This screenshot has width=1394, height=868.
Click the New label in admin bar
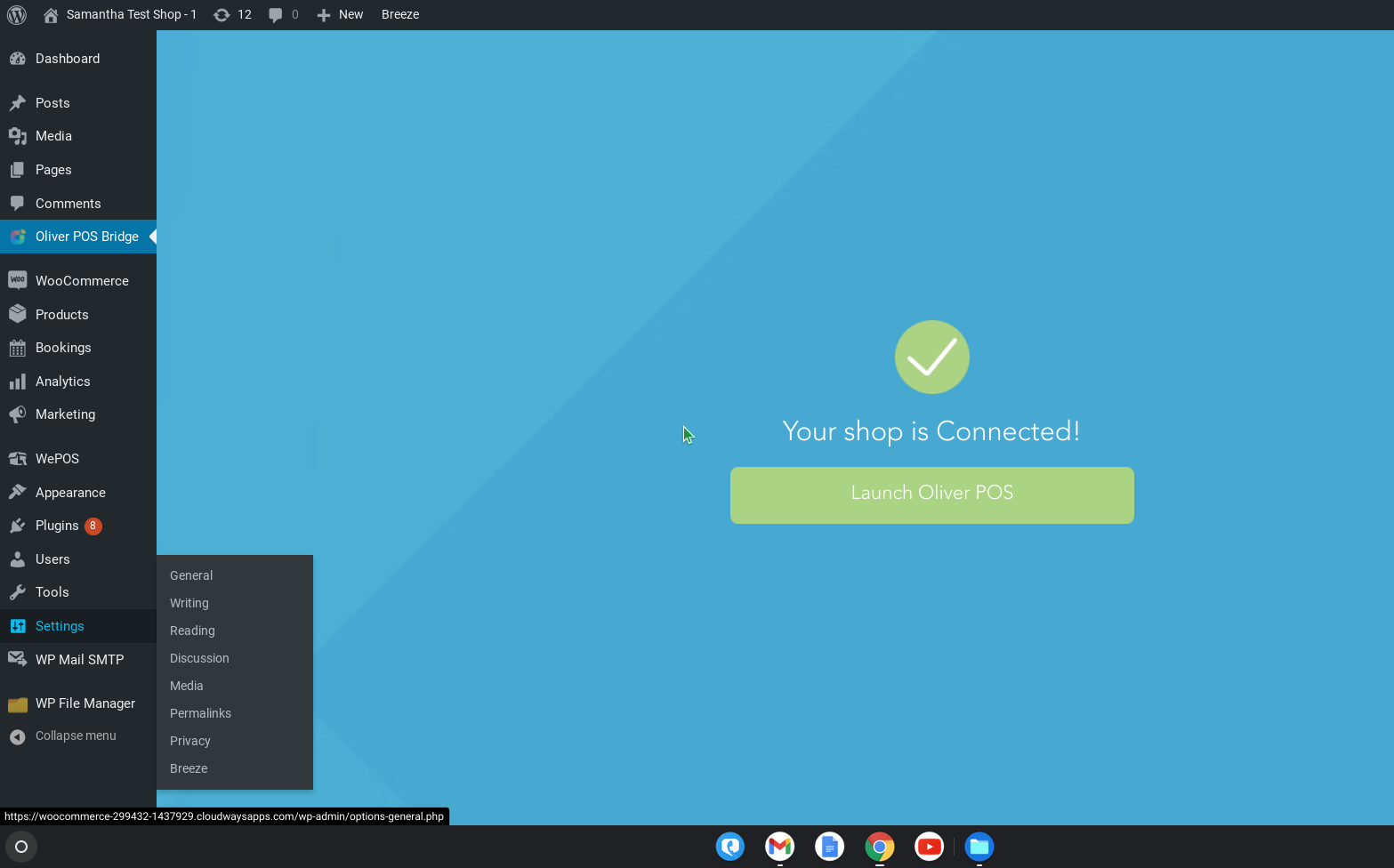tap(351, 15)
